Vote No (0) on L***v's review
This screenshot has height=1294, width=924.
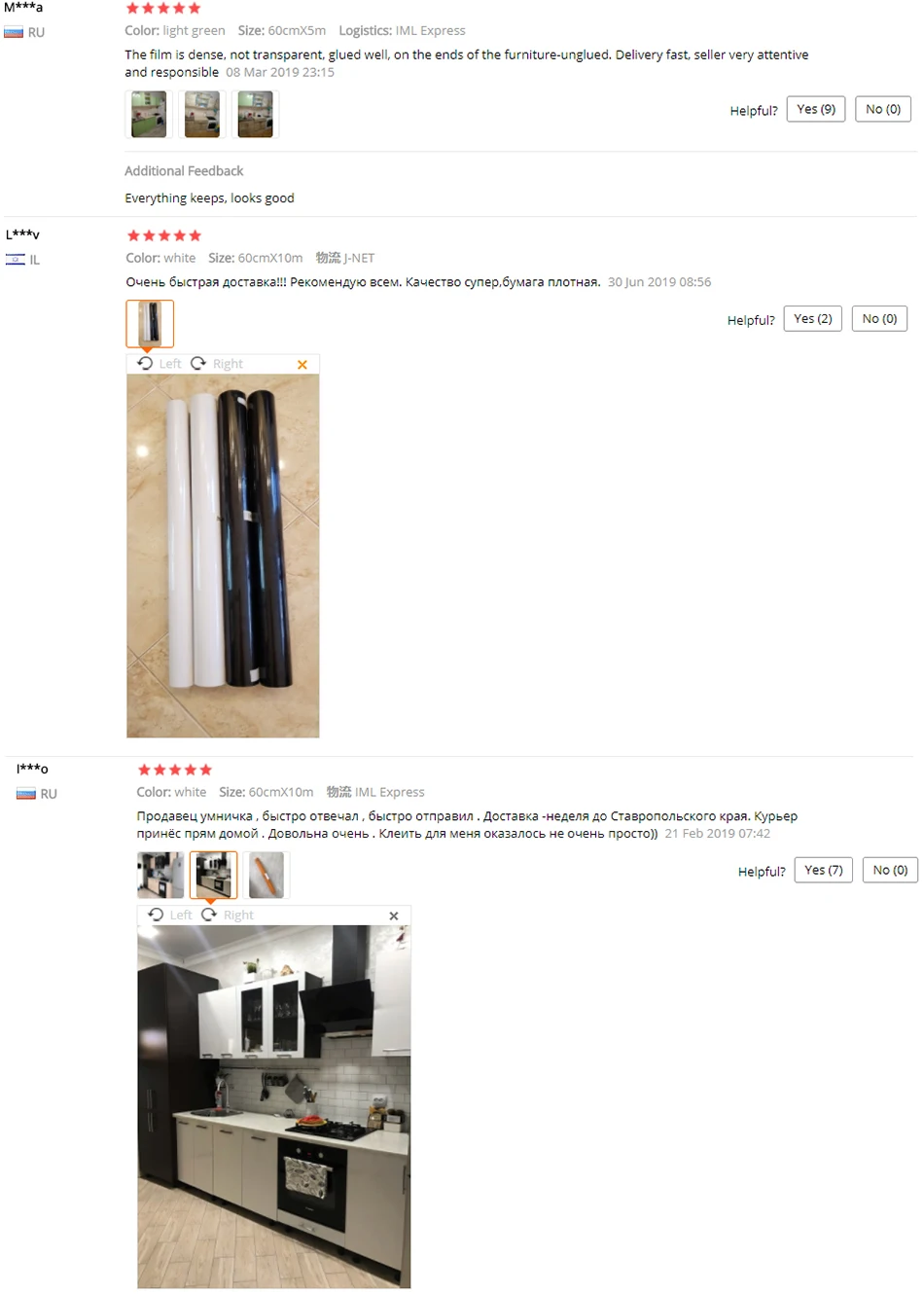880,318
